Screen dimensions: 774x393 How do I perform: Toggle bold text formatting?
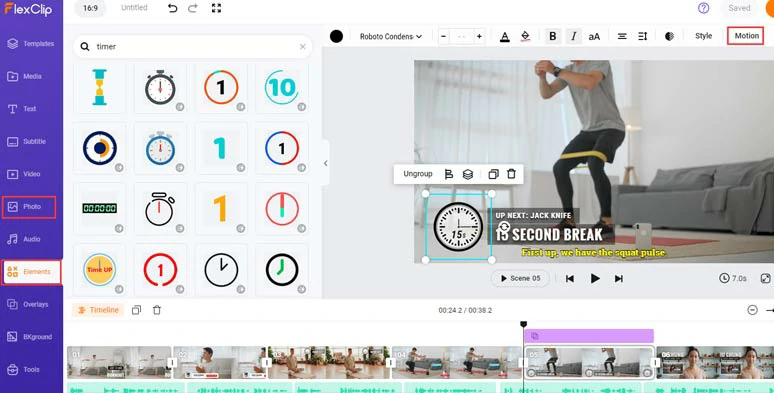(x=553, y=36)
